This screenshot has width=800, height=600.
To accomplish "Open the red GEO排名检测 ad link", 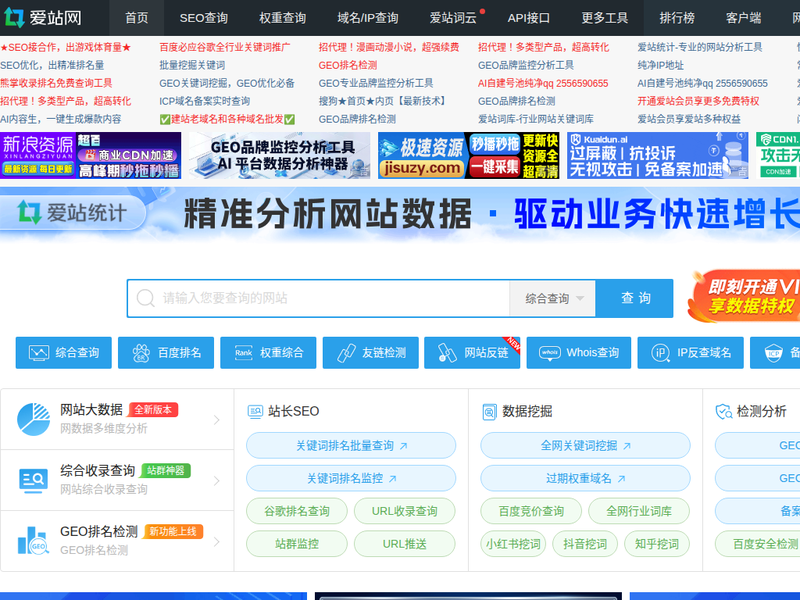I will [348, 65].
